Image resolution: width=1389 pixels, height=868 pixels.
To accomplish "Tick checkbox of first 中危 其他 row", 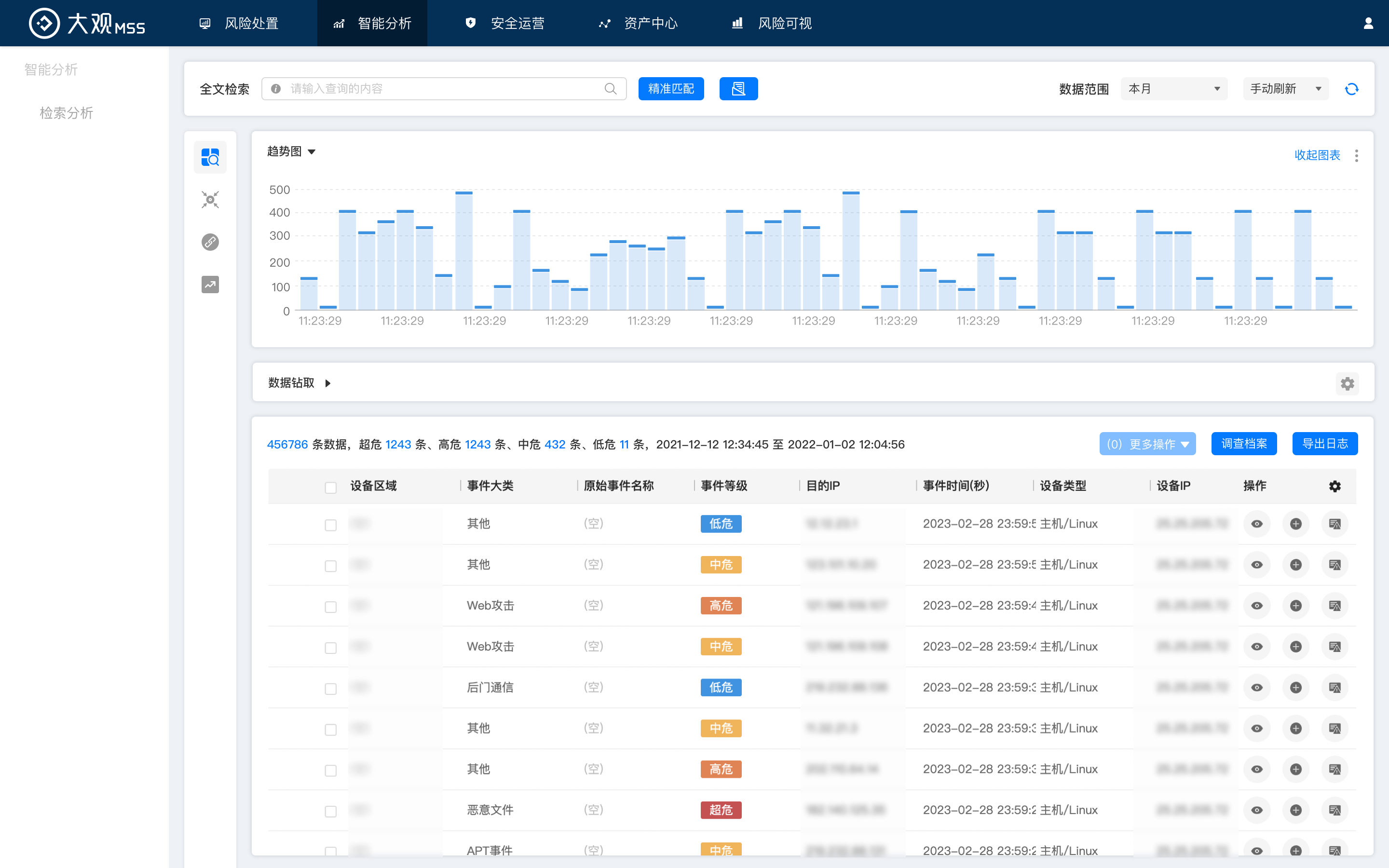I will (330, 566).
